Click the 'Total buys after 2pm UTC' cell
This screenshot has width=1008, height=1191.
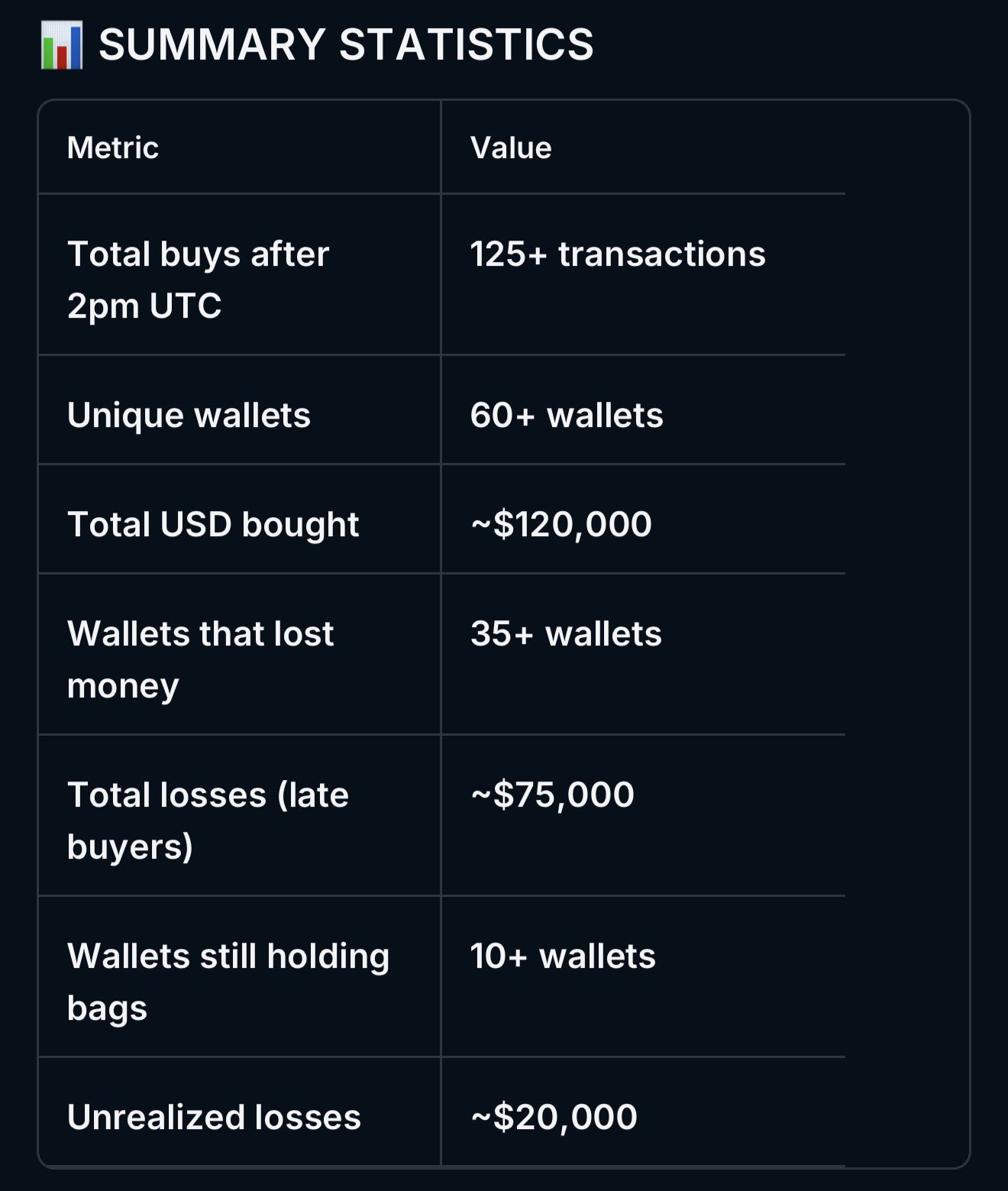pyautogui.click(x=198, y=279)
